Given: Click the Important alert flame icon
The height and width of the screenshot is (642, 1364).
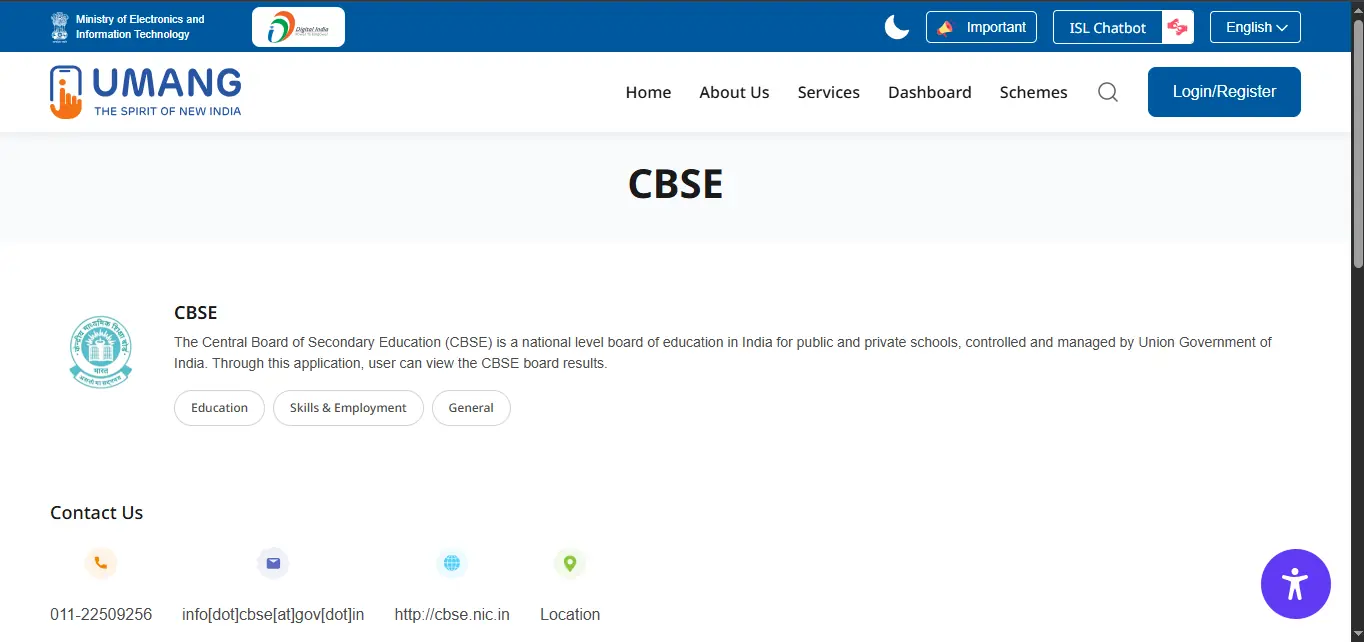Looking at the screenshot, I should point(945,27).
